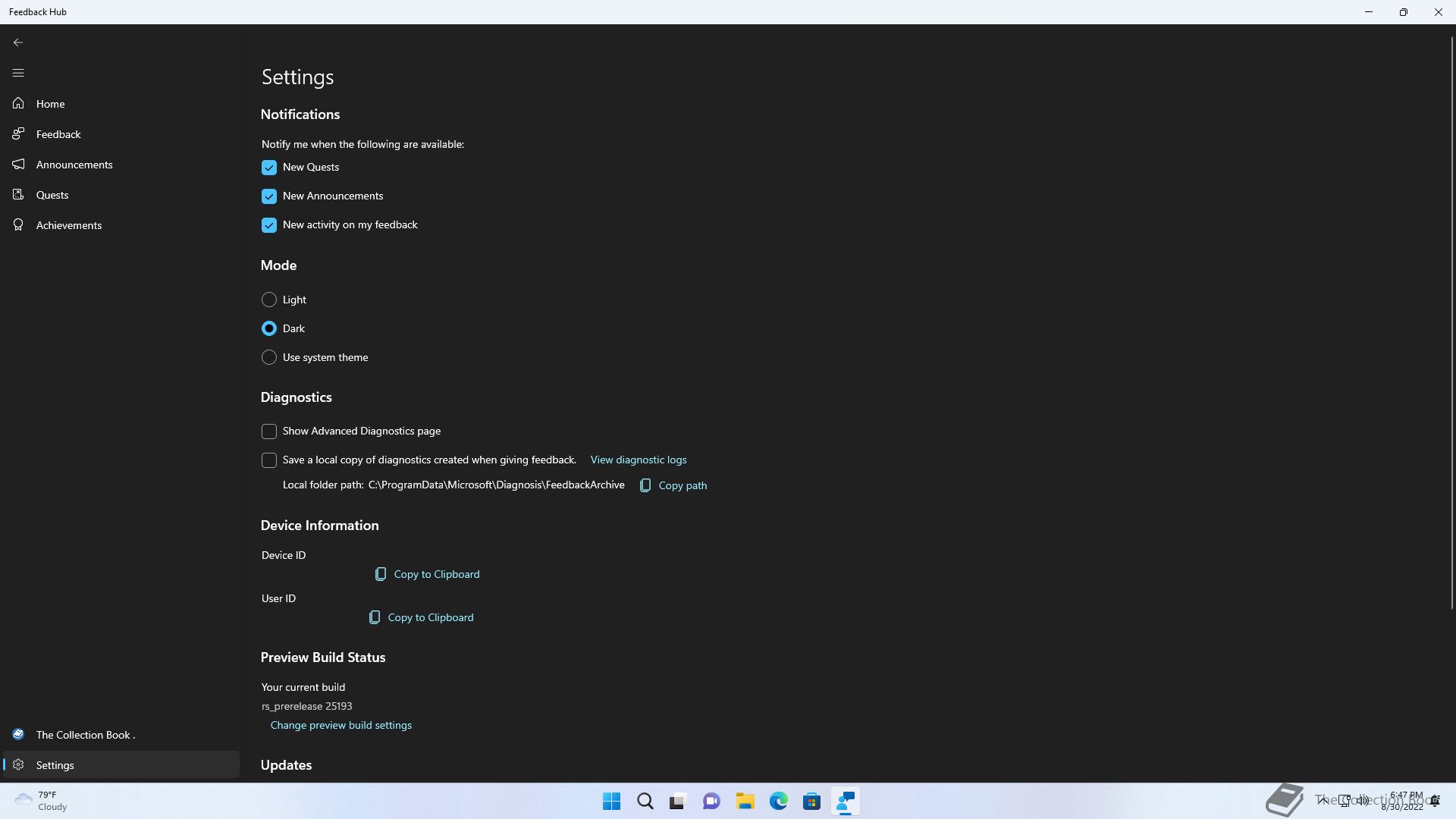Click Change preview build settings link

(x=341, y=725)
